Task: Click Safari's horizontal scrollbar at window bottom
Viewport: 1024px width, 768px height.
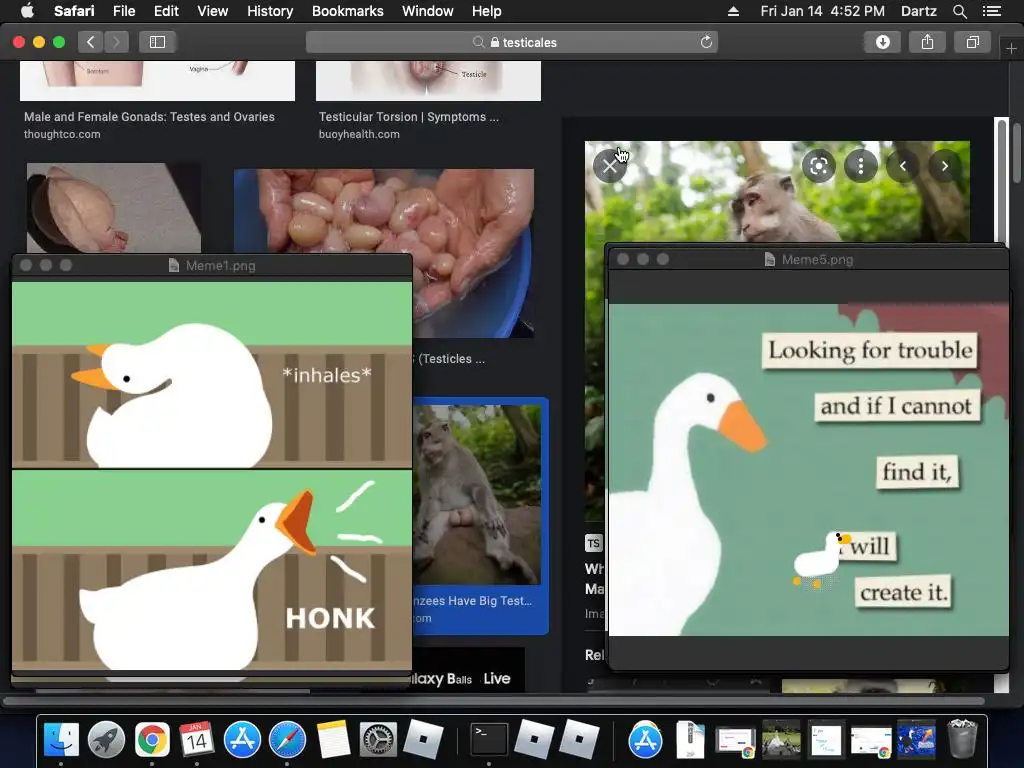Action: (x=493, y=702)
